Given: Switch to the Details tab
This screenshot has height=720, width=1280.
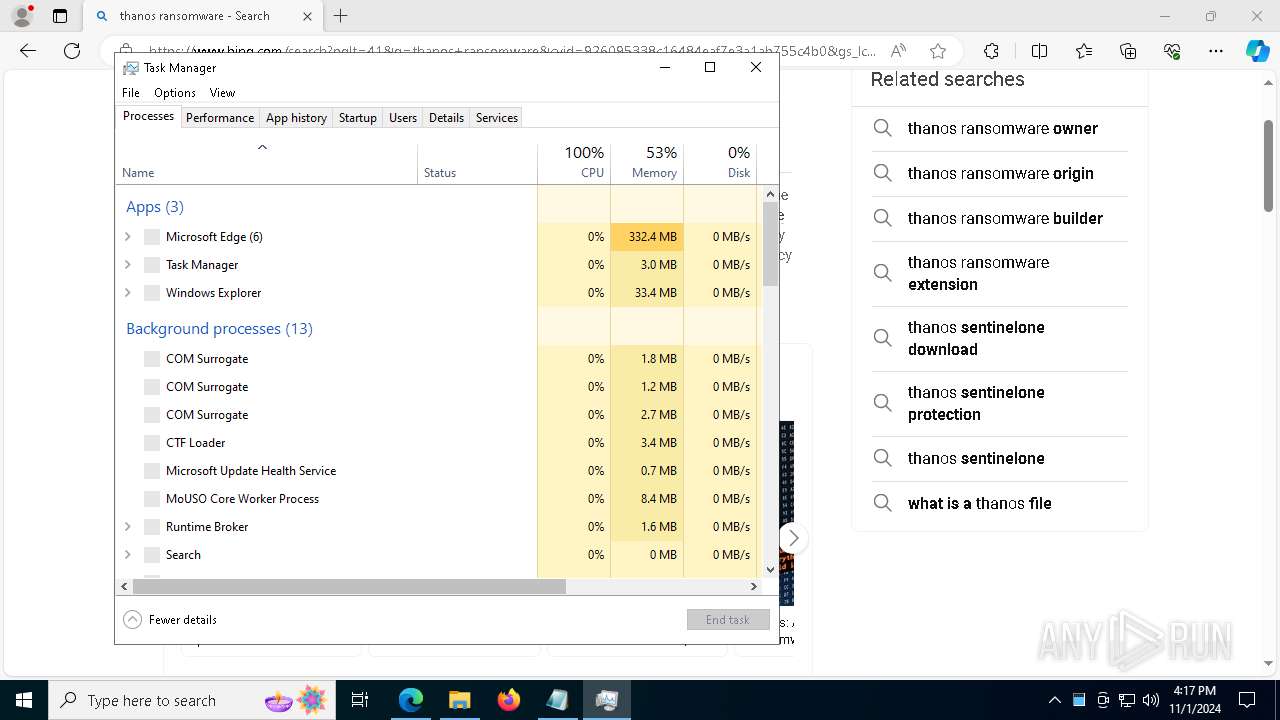Looking at the screenshot, I should pos(446,117).
